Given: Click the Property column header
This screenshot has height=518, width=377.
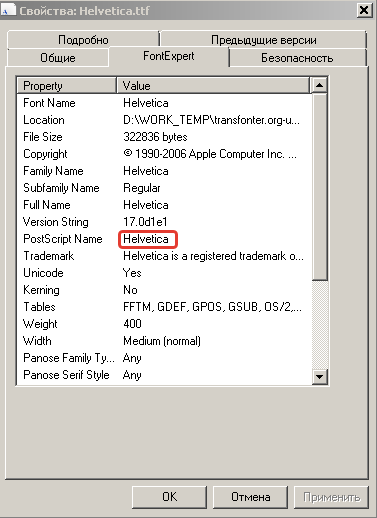Looking at the screenshot, I should (x=66, y=86).
